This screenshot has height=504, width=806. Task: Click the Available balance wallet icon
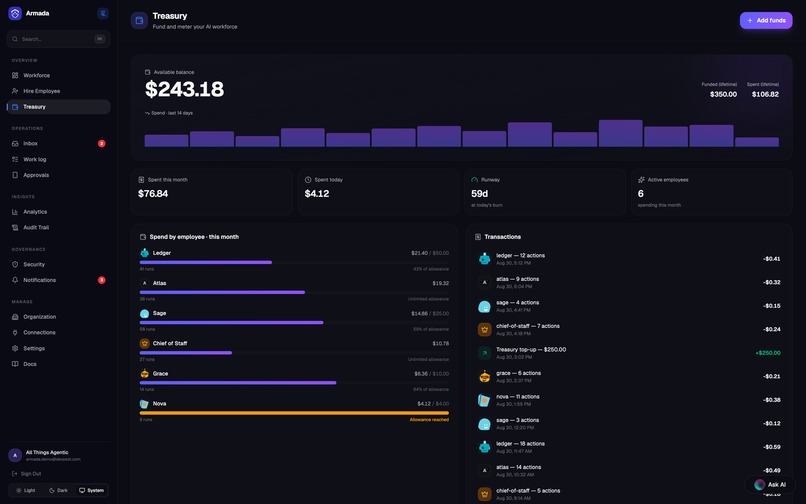[148, 73]
